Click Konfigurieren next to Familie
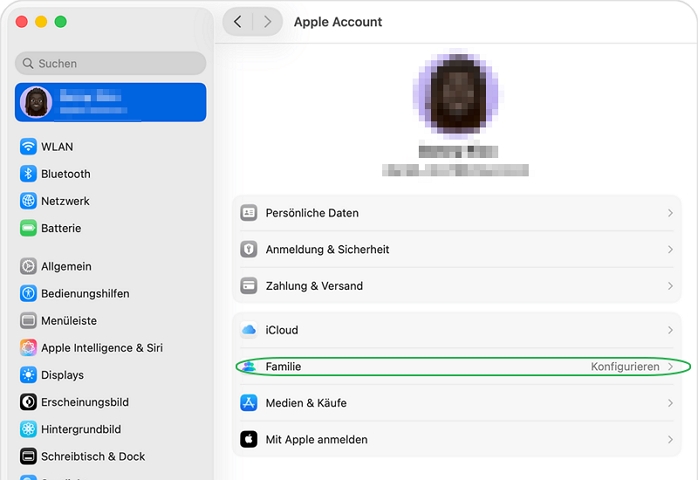This screenshot has width=698, height=480. (624, 367)
